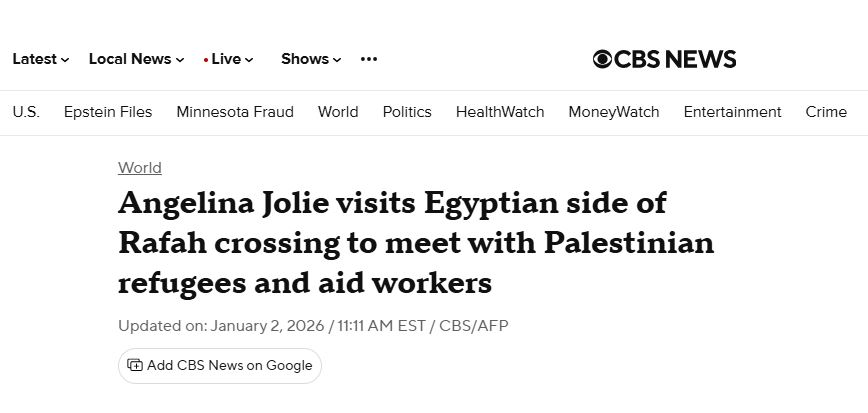
Task: Go to the U.S. section
Action: coord(26,112)
